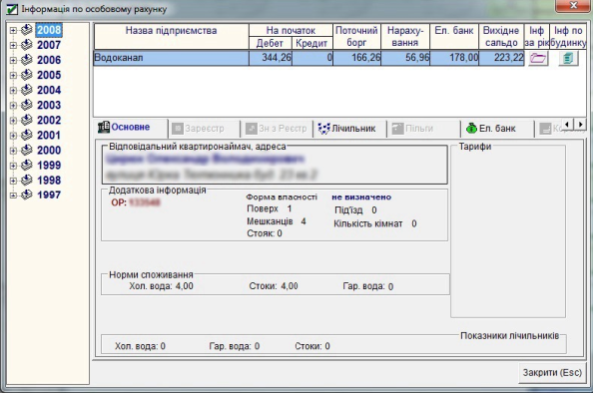
Task: Expand the 2003 year node
Action: coord(13,105)
